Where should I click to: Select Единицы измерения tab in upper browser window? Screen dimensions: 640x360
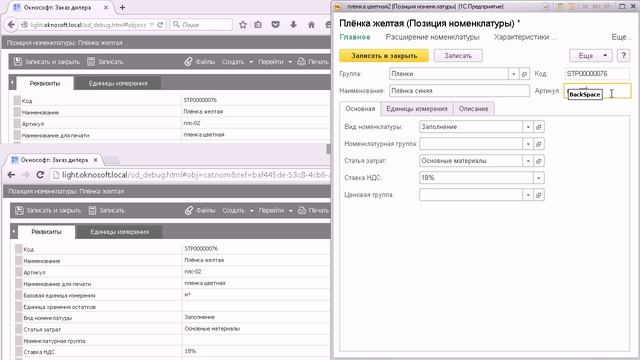(x=118, y=83)
